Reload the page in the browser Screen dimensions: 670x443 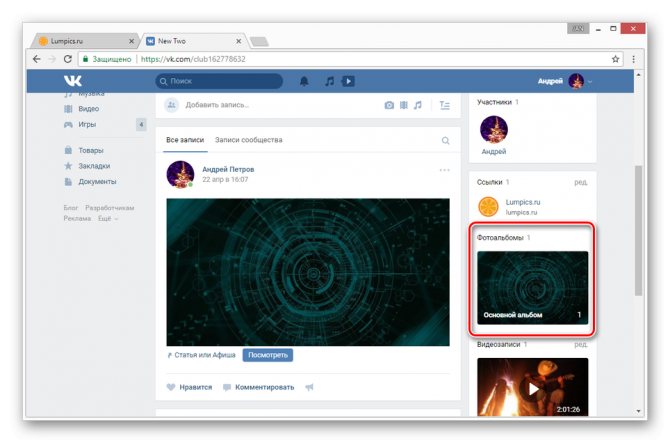pyautogui.click(x=68, y=59)
